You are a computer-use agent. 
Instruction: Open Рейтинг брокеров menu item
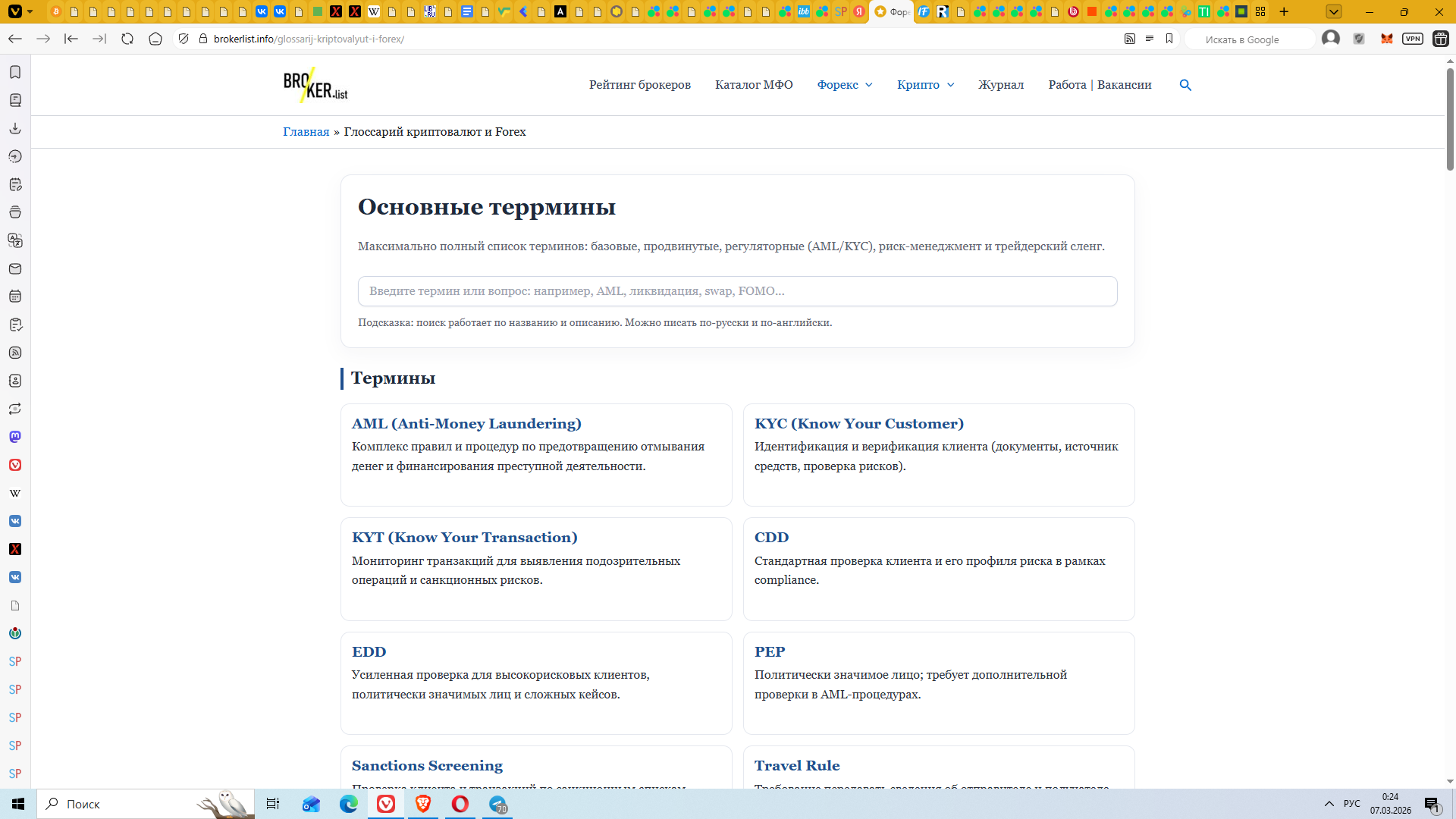tap(639, 85)
